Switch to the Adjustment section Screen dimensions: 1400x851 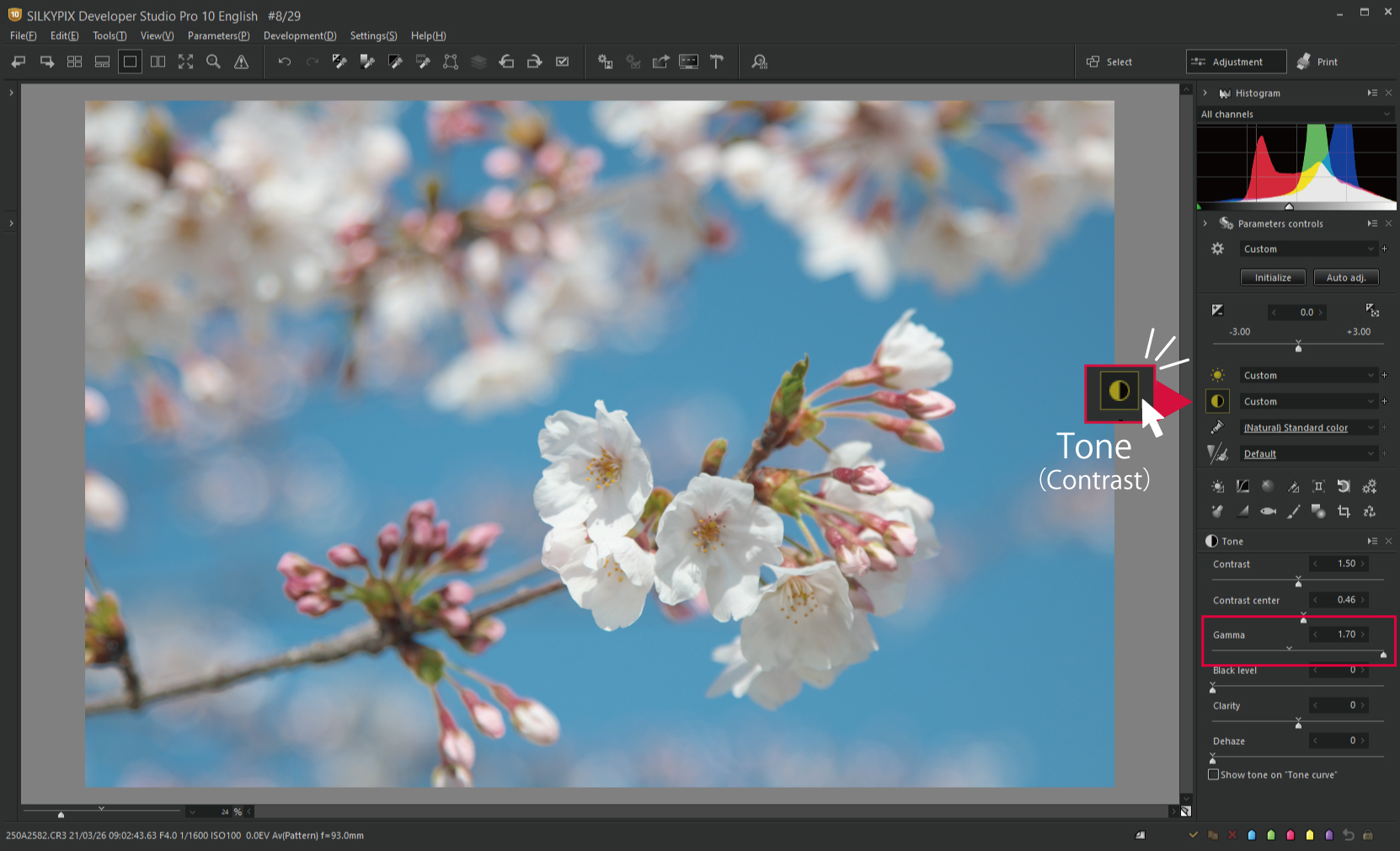1237,62
